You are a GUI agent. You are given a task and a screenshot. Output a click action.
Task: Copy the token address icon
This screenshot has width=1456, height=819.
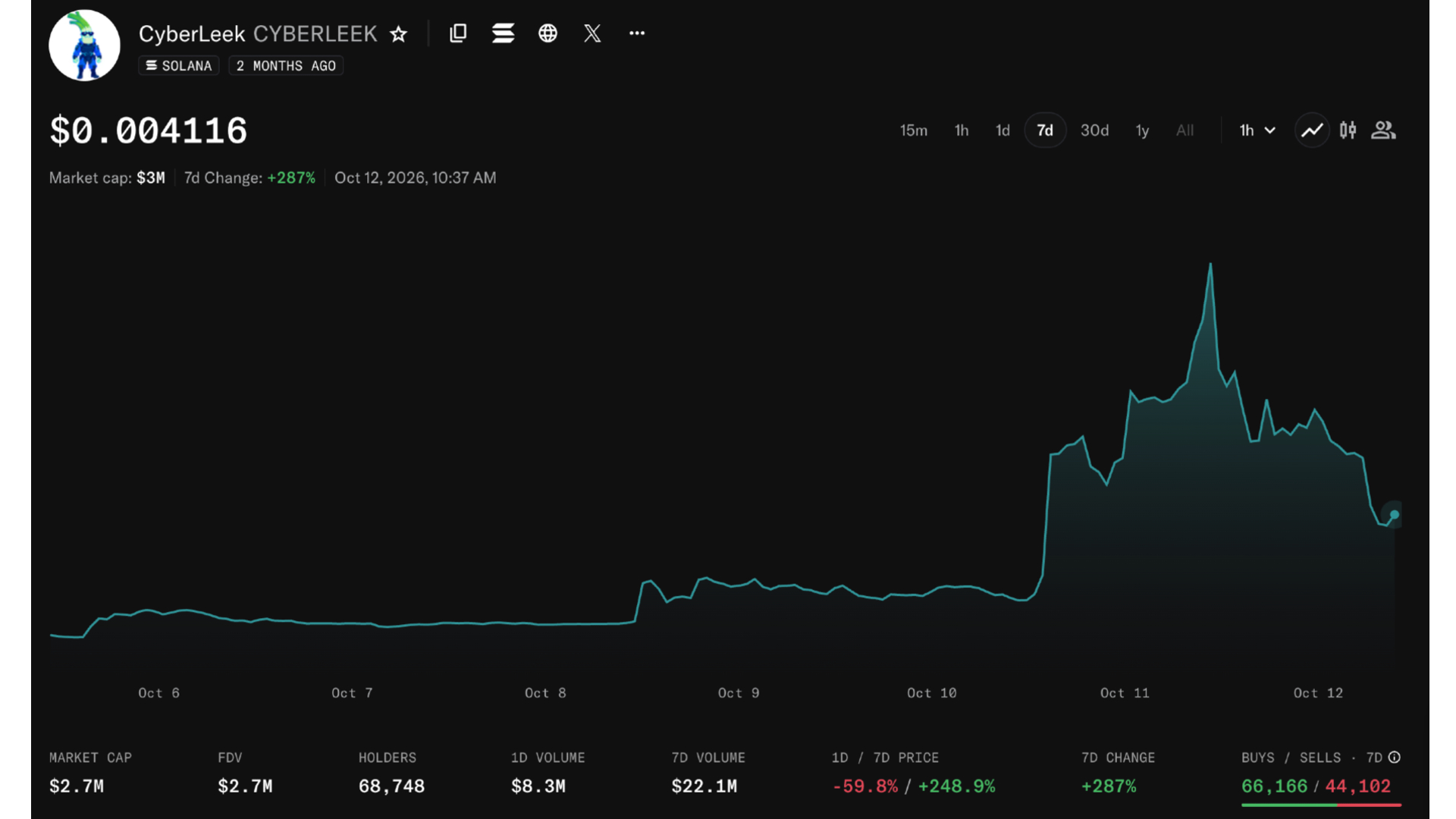pos(458,33)
